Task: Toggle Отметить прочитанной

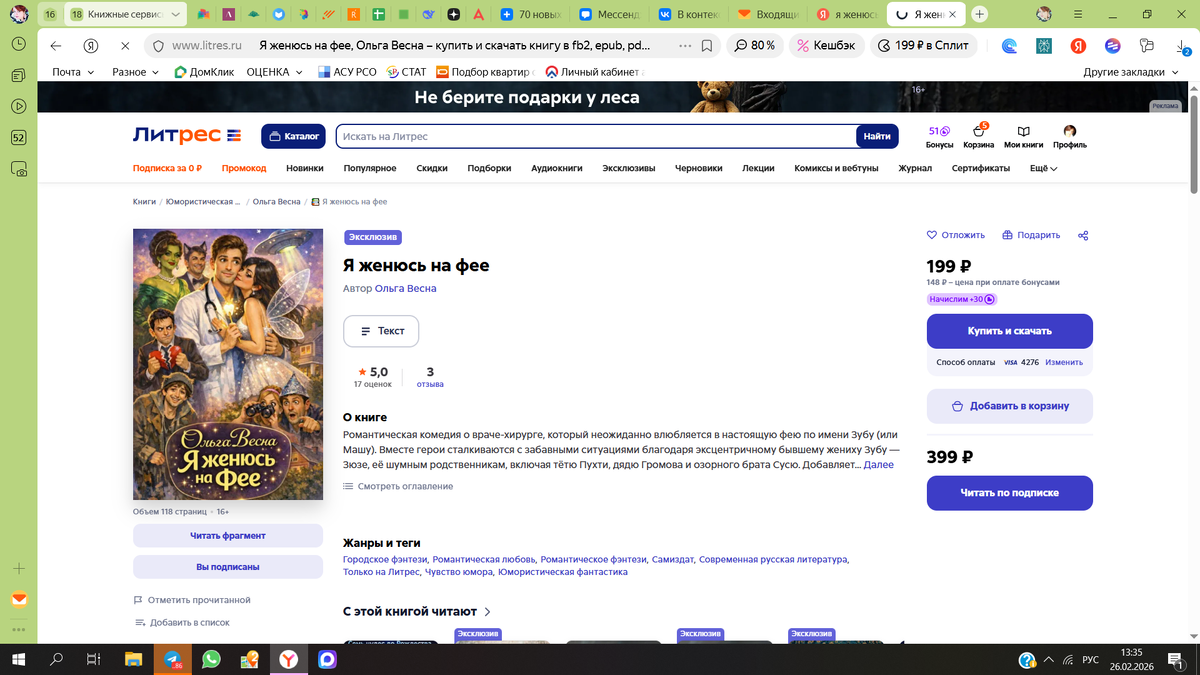Action: 192,600
